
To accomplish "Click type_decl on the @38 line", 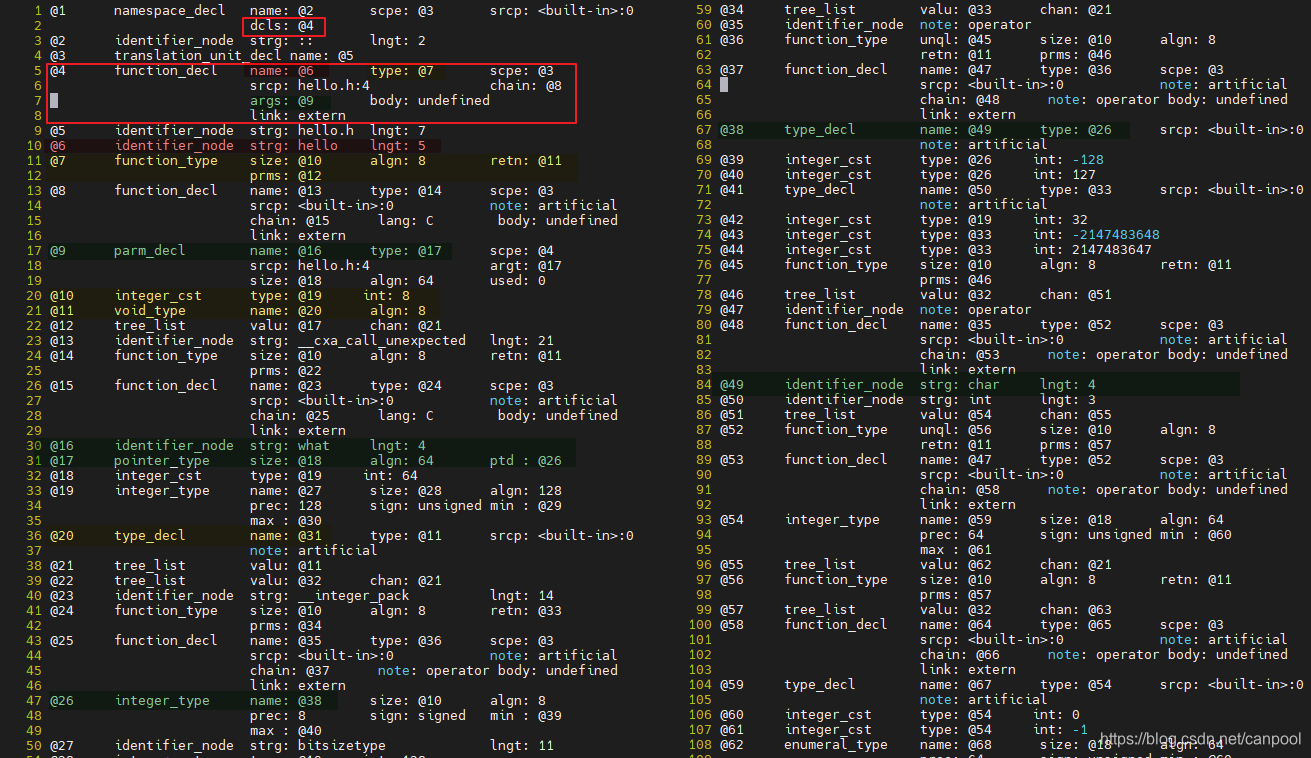I will pyautogui.click(x=820, y=129).
